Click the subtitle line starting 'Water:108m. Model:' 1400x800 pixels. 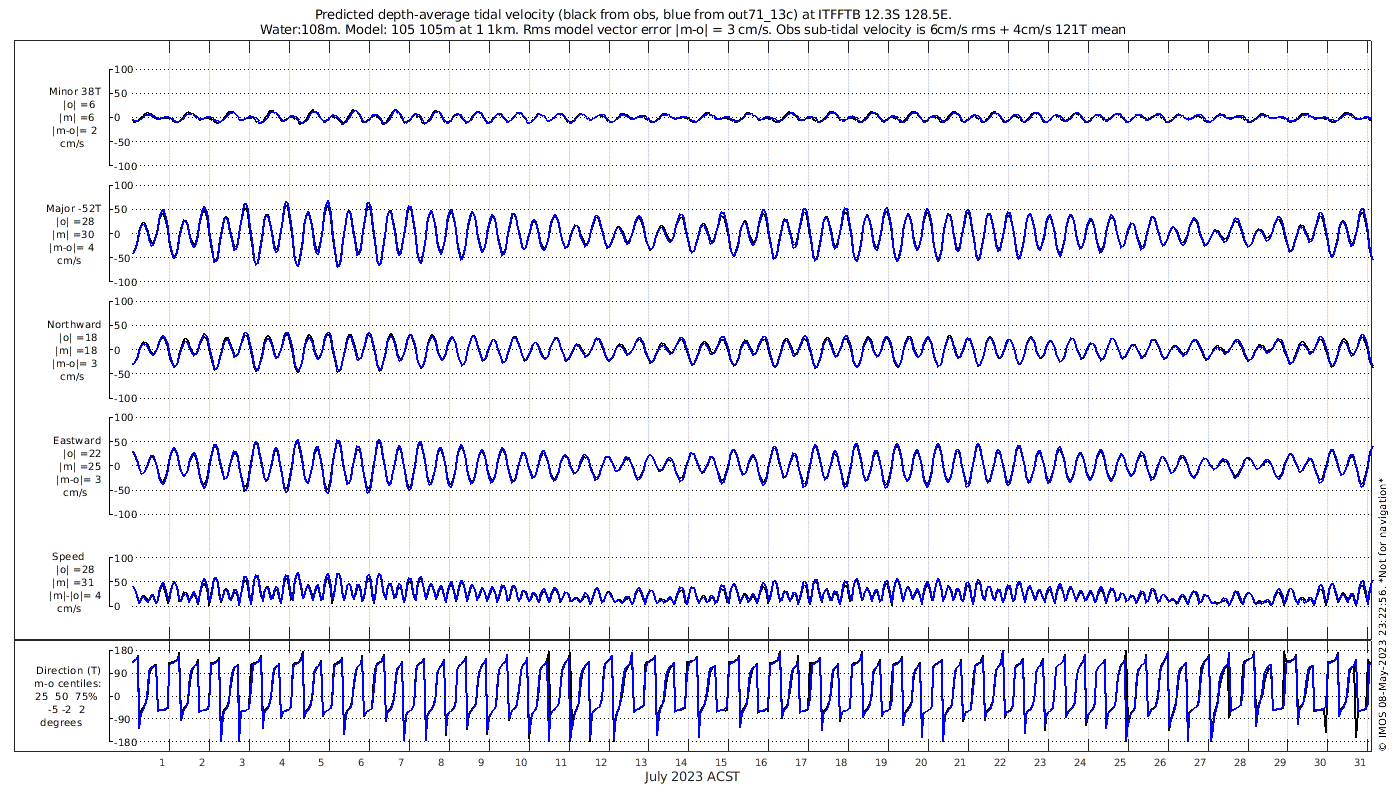693,30
